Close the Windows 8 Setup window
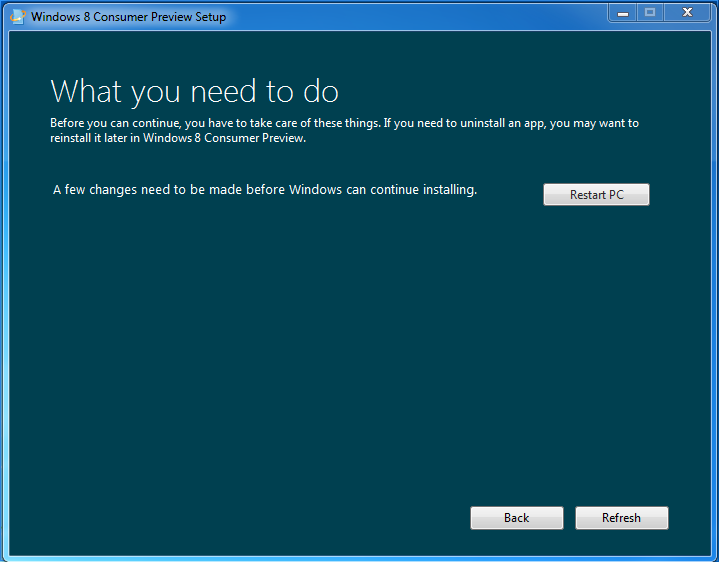This screenshot has height=562, width=719. [x=687, y=12]
